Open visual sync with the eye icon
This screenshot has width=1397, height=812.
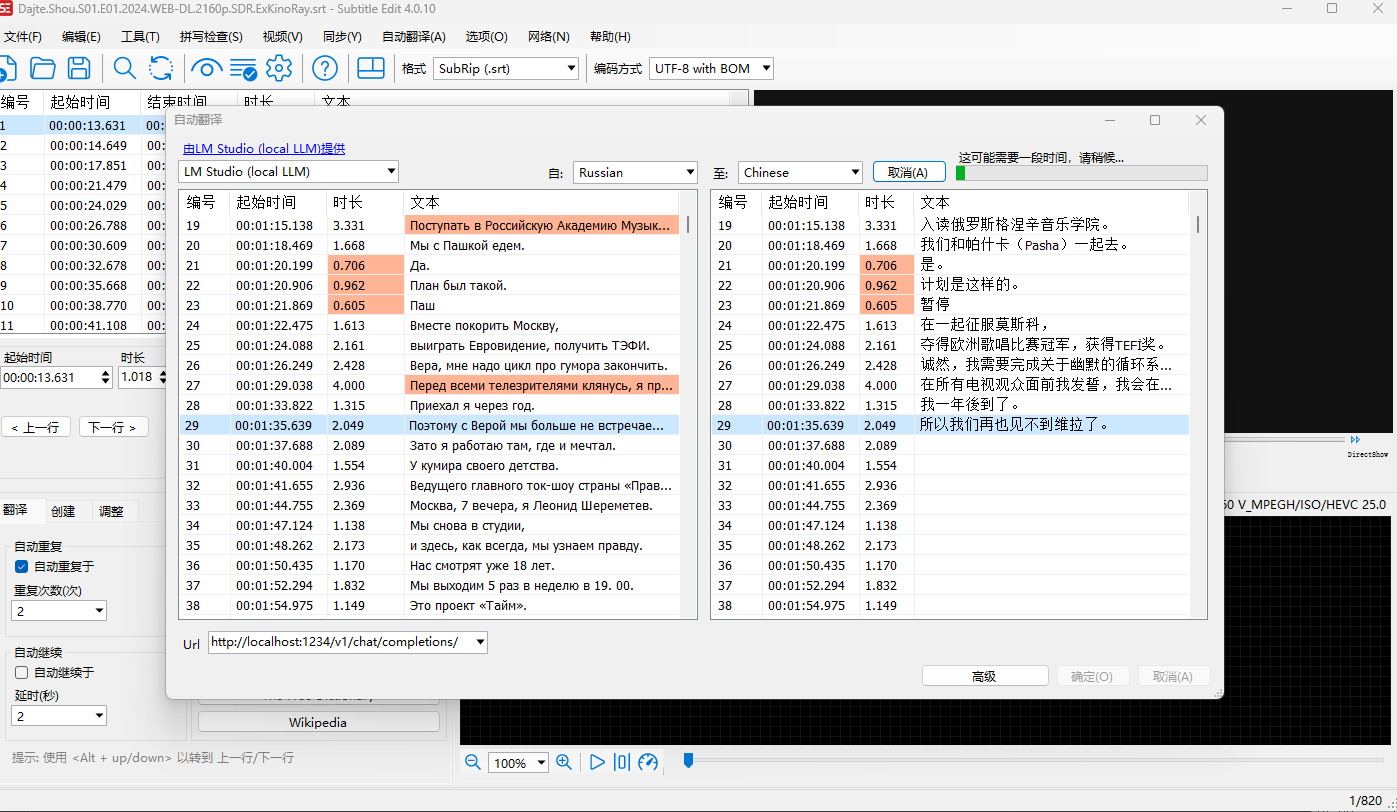tap(206, 68)
